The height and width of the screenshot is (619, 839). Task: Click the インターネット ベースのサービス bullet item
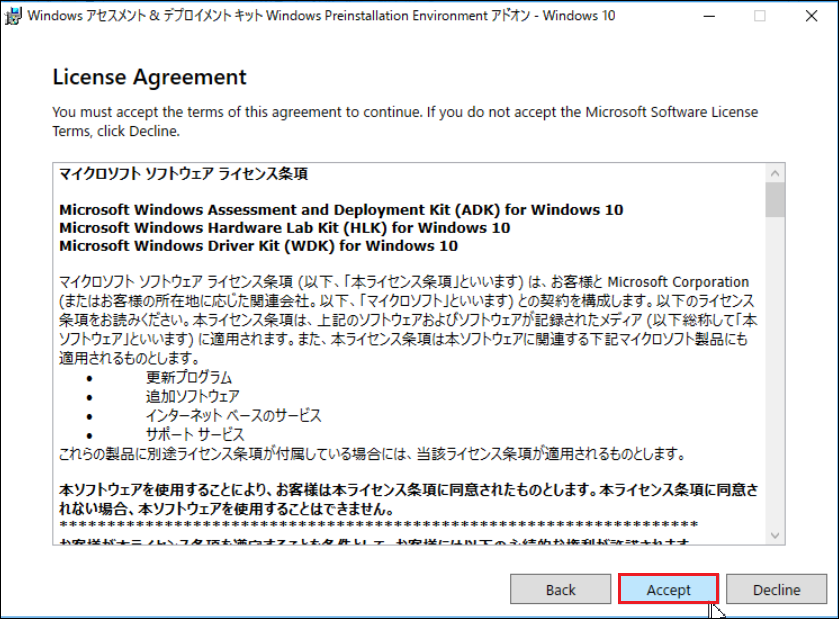coord(233,416)
